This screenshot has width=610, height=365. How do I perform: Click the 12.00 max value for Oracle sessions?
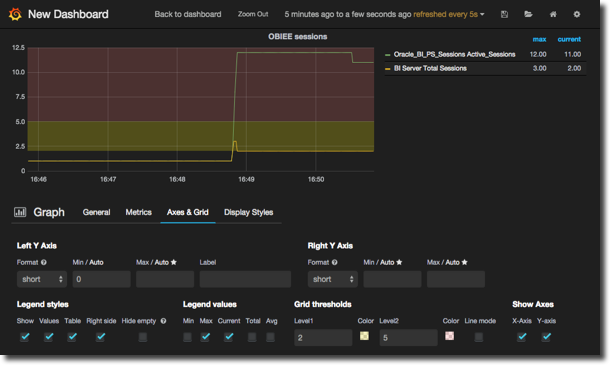coord(538,54)
